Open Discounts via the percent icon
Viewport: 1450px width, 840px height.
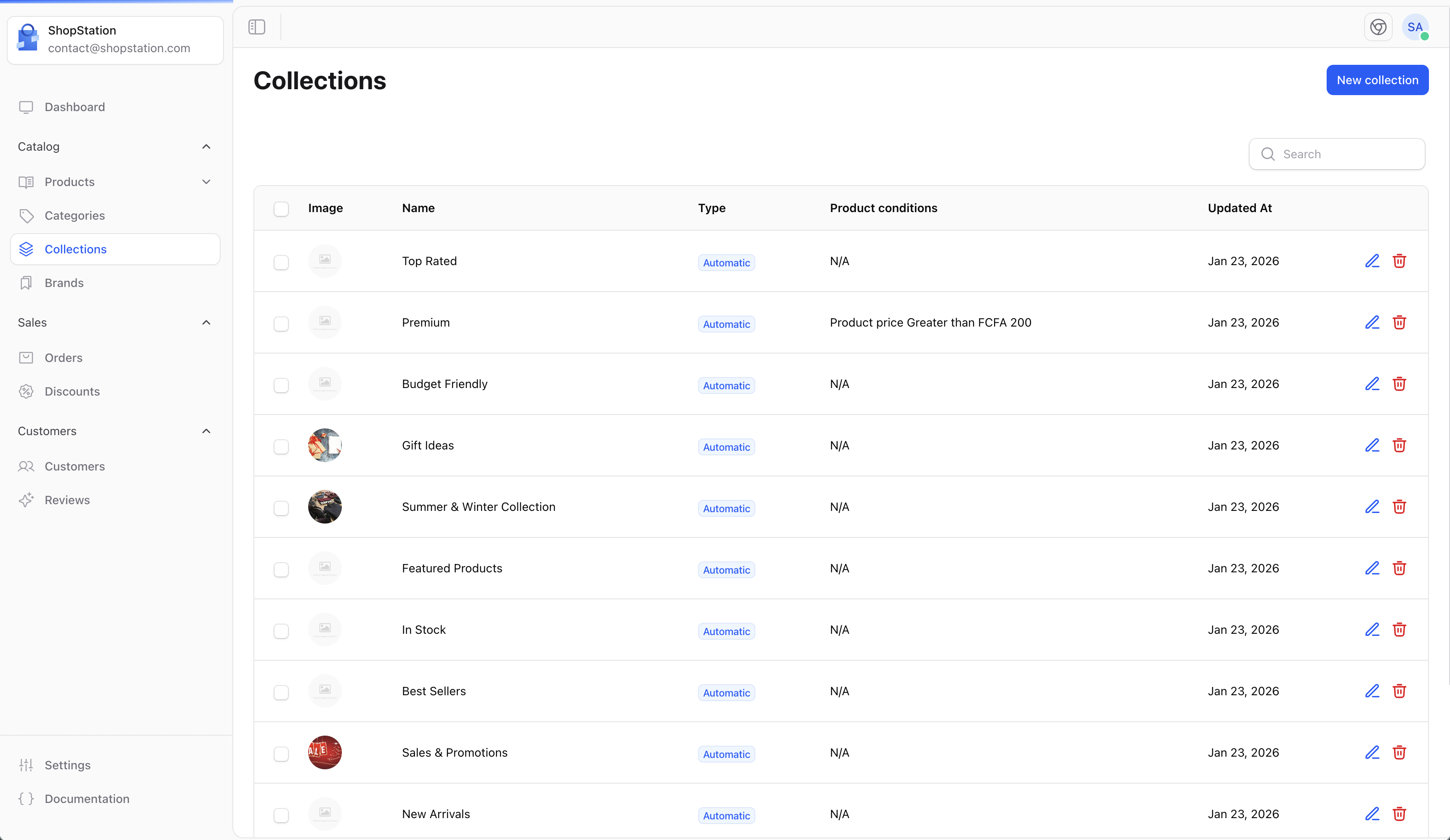coord(27,391)
